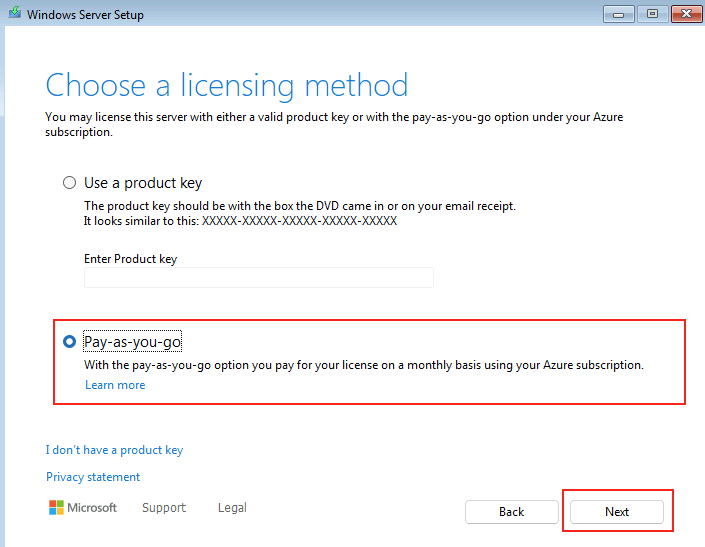Viewport: 705px width, 547px height.
Task: Open the Learn more link
Action: [115, 385]
